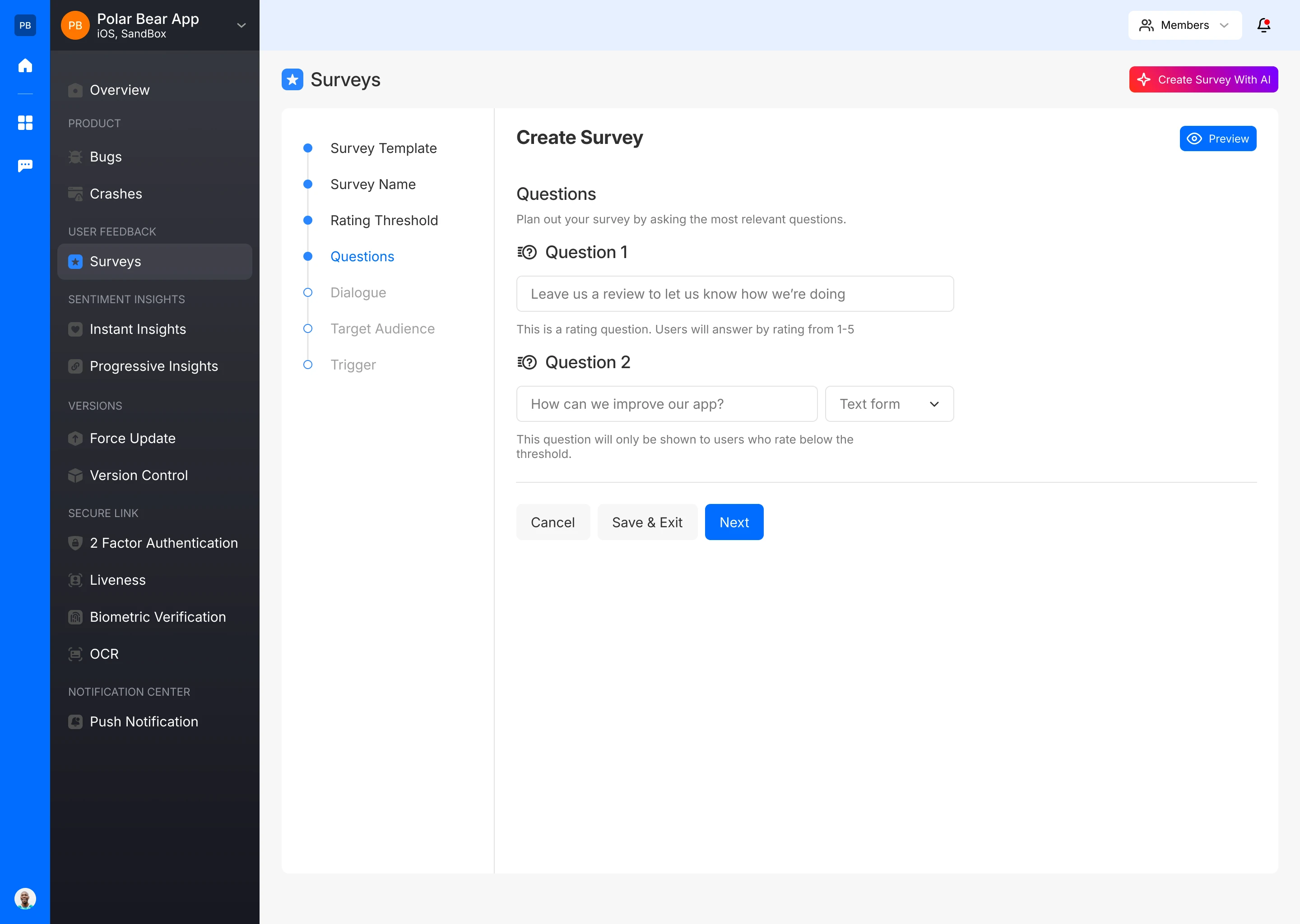Click the Next button
Viewport: 1300px width, 924px height.
click(x=734, y=522)
